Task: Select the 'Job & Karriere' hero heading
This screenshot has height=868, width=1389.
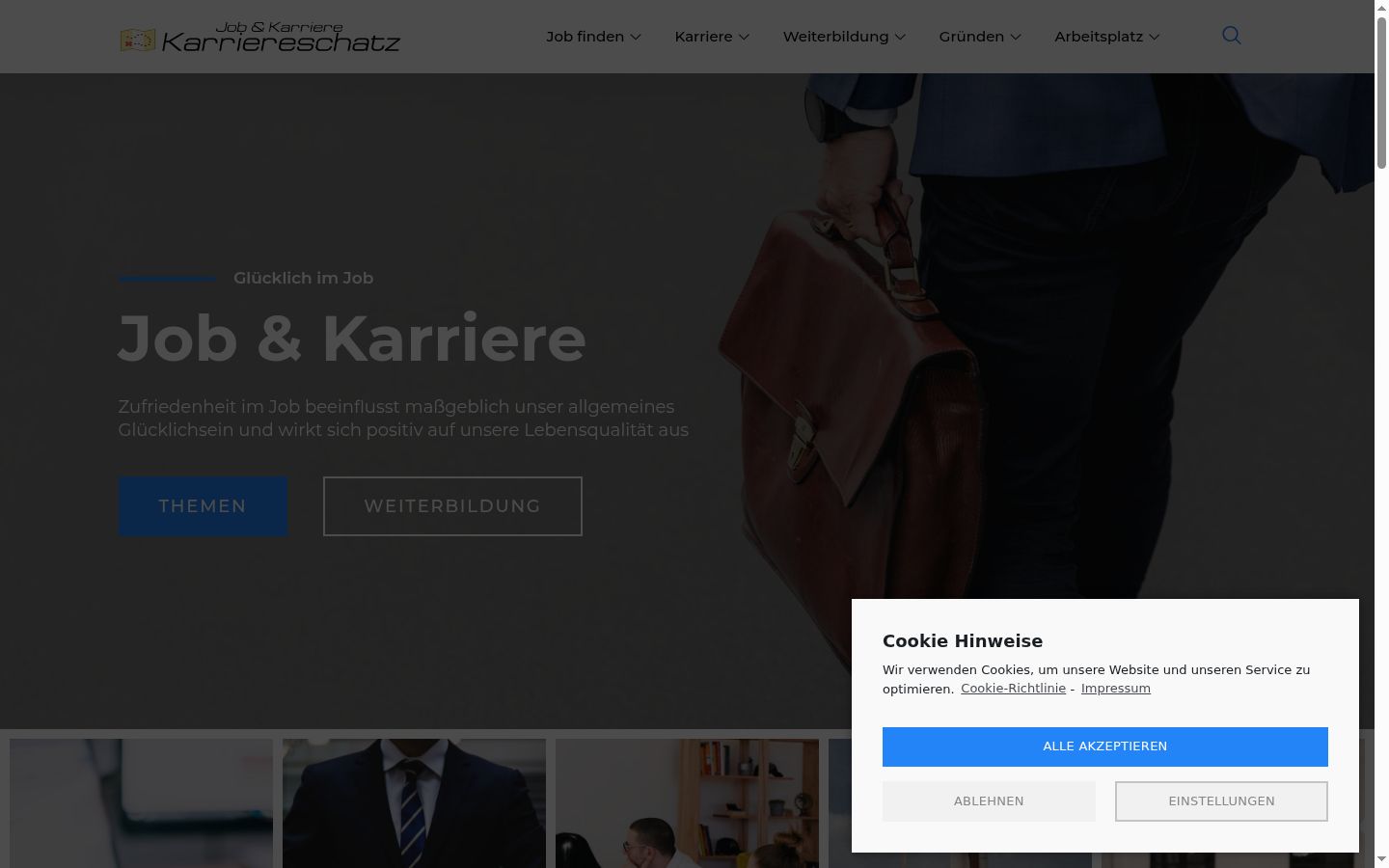Action: coord(352,339)
